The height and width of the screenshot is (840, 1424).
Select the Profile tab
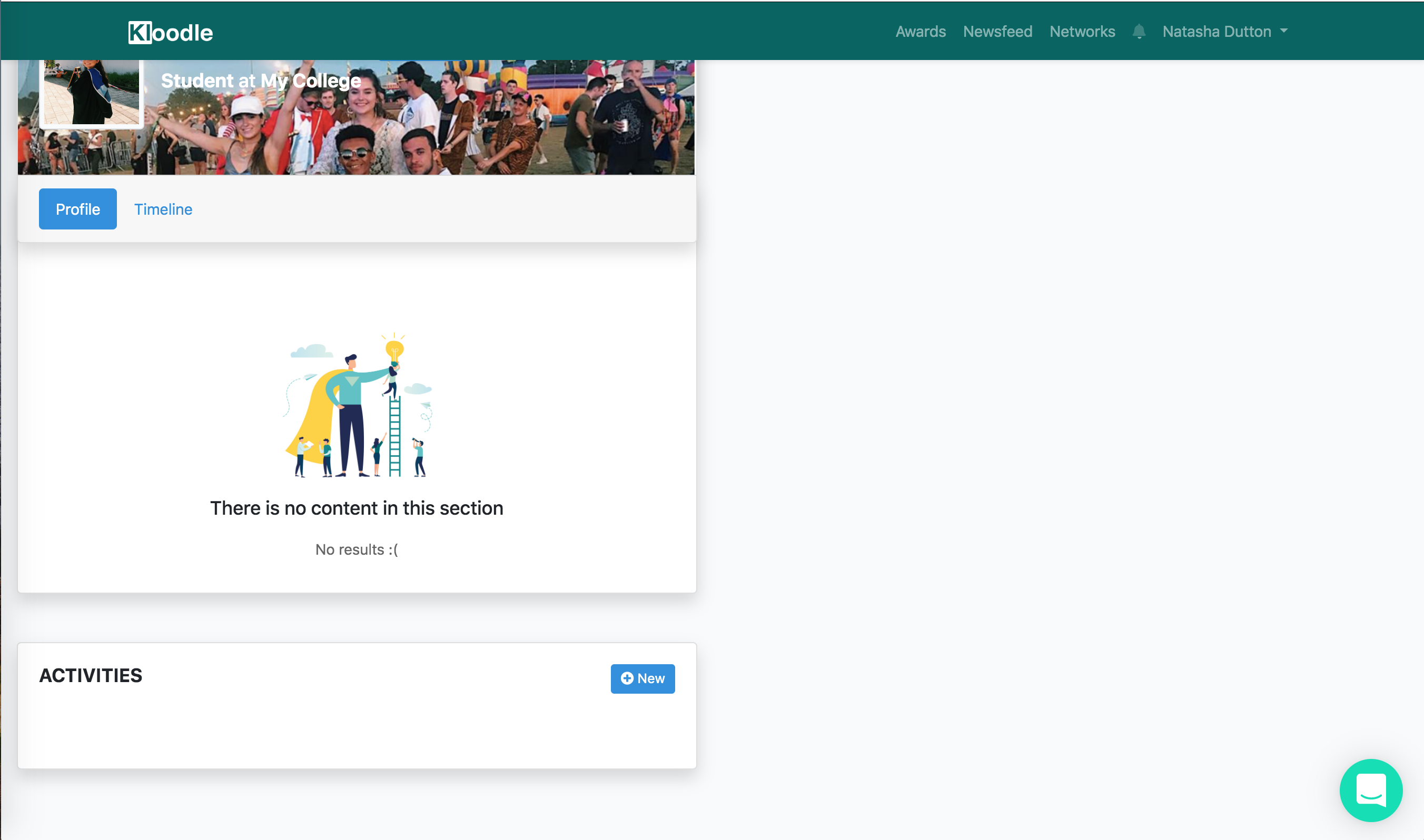pyautogui.click(x=77, y=209)
